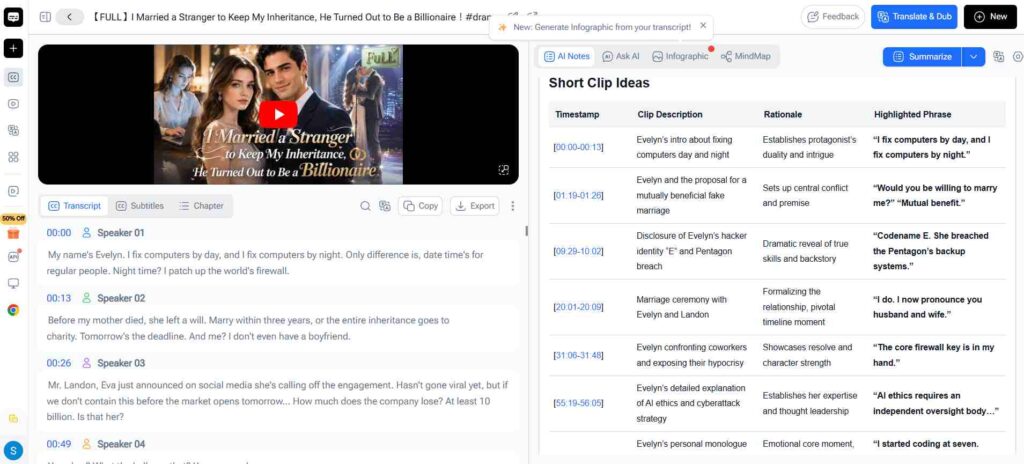The image size is (1024, 464).
Task: Expand the Summarize dropdown arrow
Action: [x=973, y=57]
